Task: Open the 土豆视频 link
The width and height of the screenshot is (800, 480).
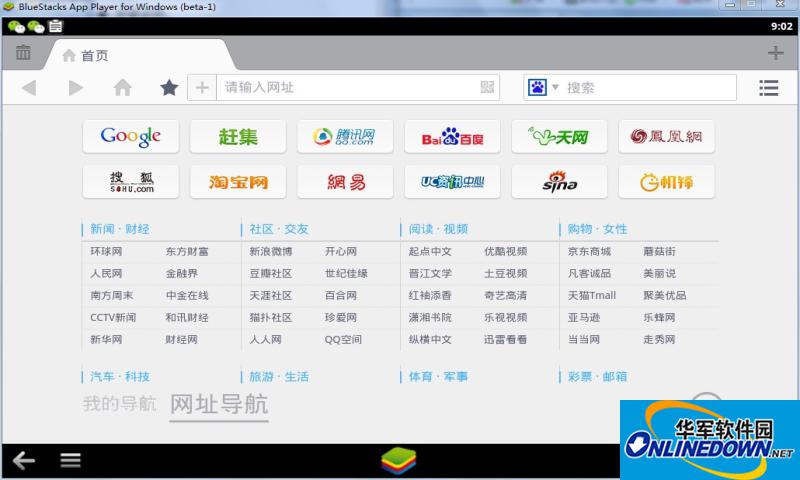Action: [506, 273]
